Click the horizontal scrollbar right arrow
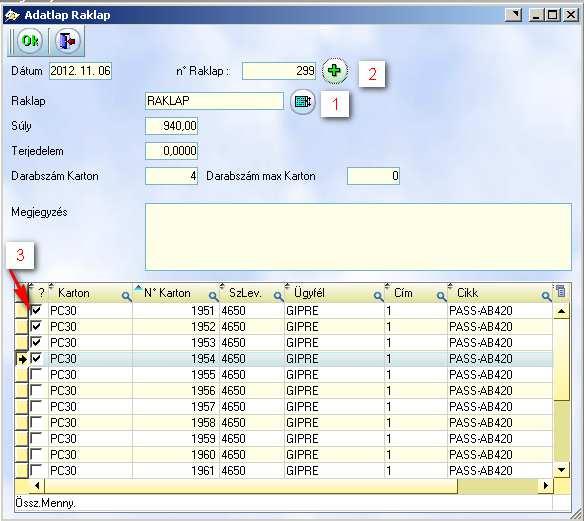The image size is (584, 521). tap(546, 485)
